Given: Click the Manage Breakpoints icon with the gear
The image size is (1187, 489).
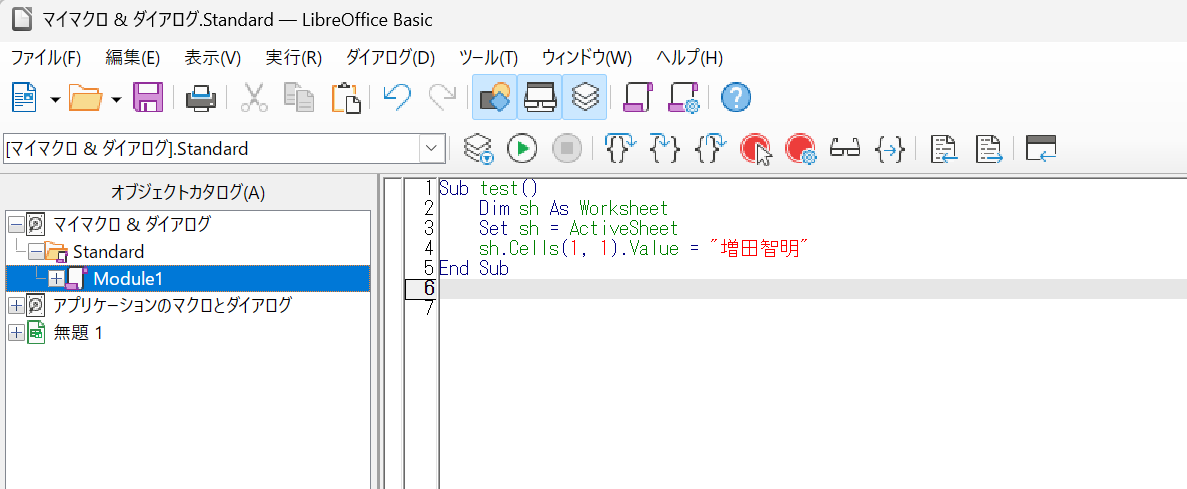Looking at the screenshot, I should 801,149.
